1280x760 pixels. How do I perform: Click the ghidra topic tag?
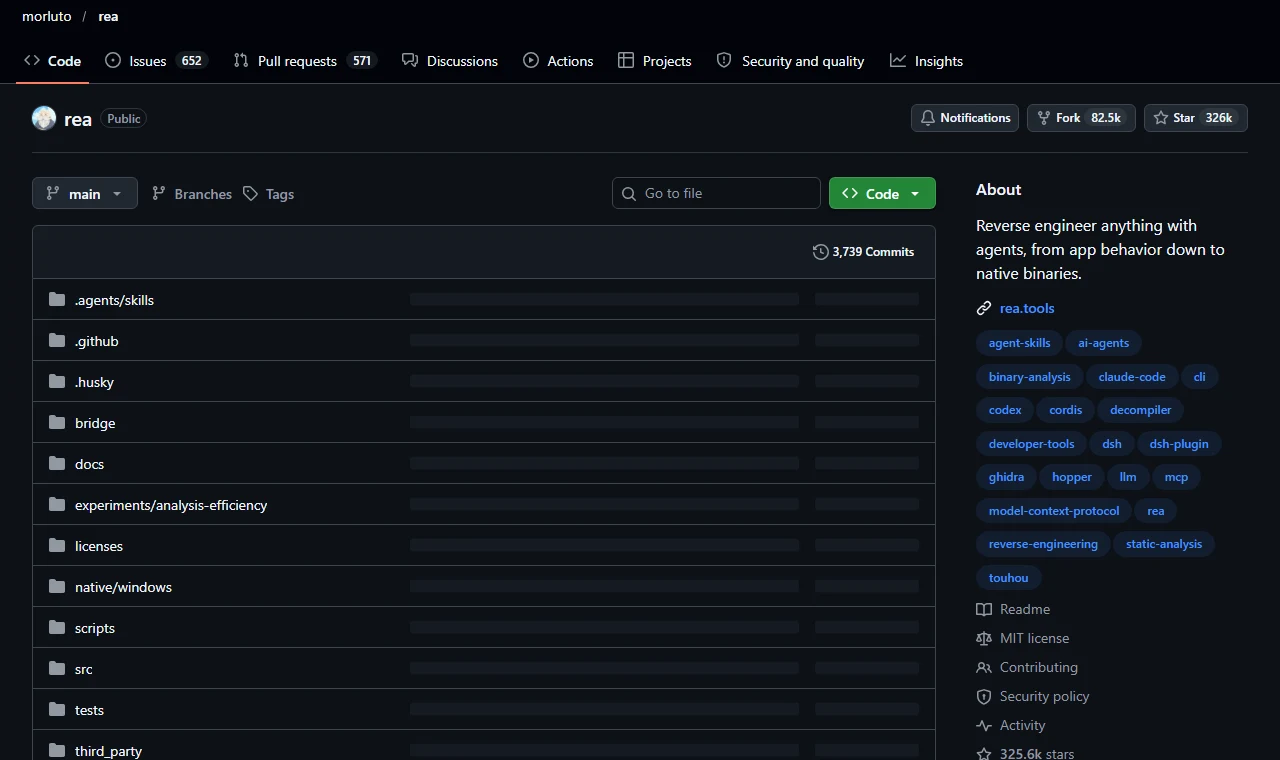tap(1006, 477)
